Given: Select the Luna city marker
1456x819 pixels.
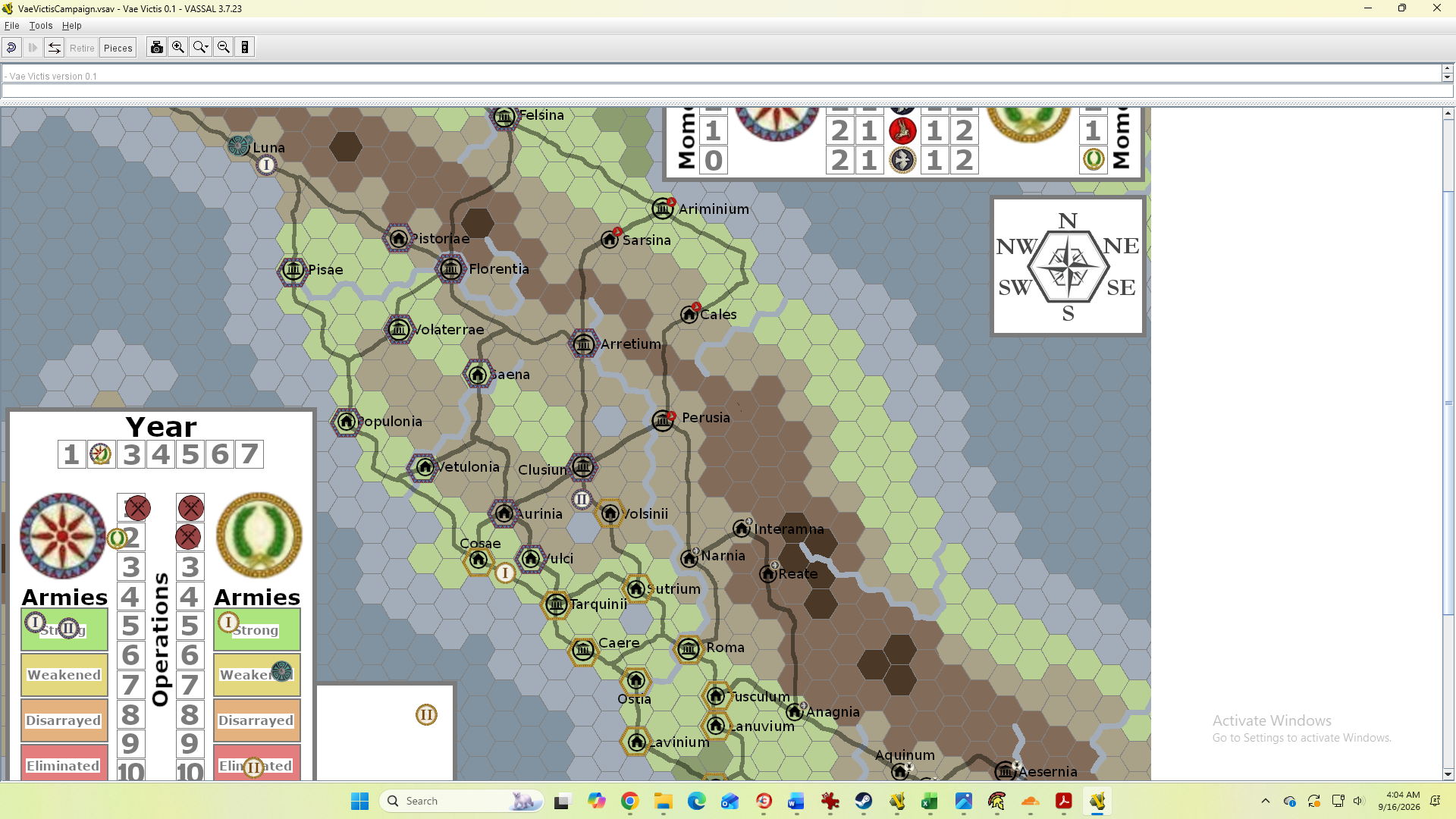Looking at the screenshot, I should pos(240,146).
